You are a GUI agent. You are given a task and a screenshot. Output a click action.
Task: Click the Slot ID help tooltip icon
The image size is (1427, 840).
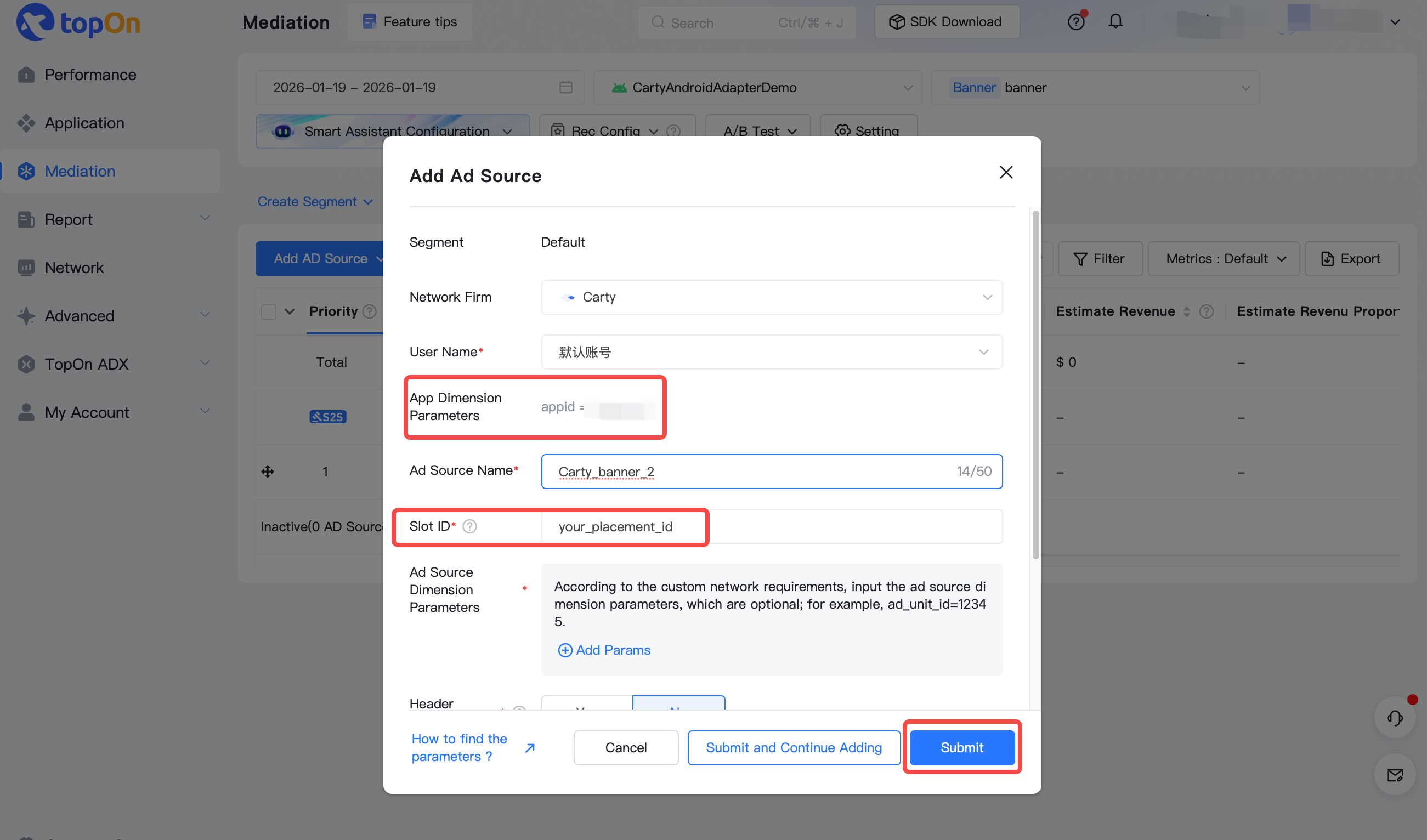coord(469,526)
